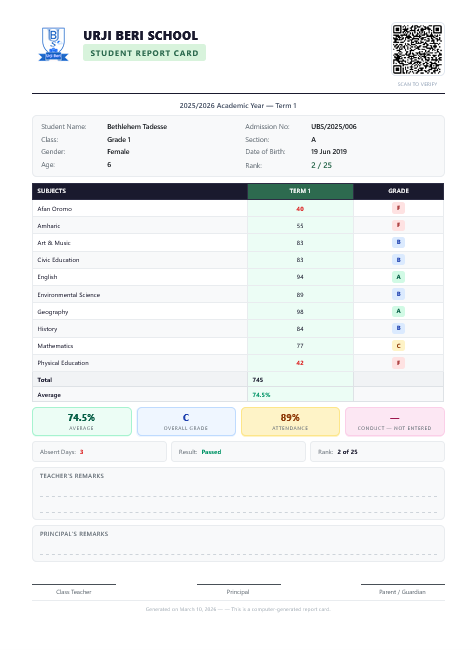
Task: Select the student name 'Bethlehem Tadesse'
Action: [137, 127]
